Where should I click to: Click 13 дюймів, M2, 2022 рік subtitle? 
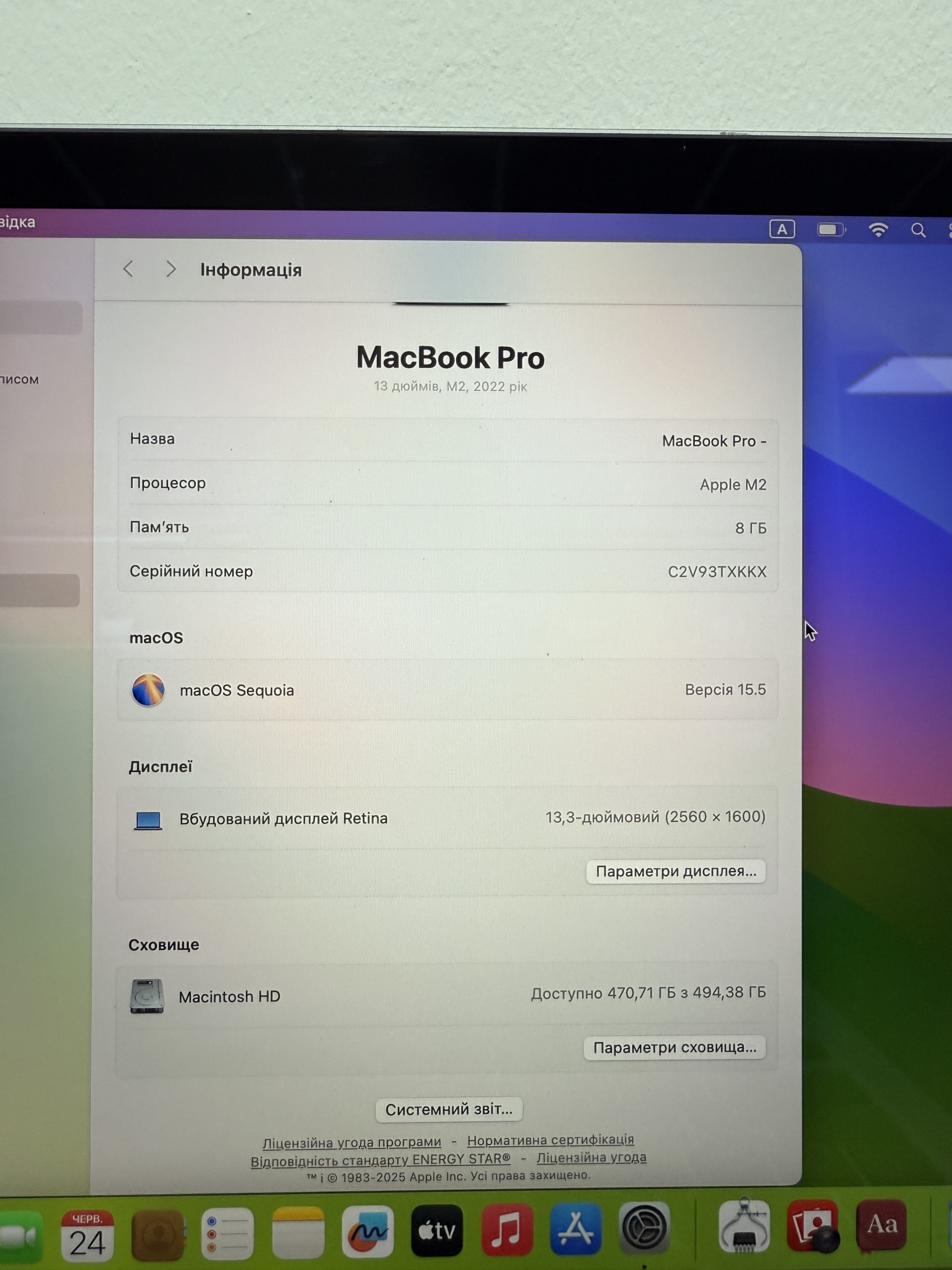tap(450, 386)
